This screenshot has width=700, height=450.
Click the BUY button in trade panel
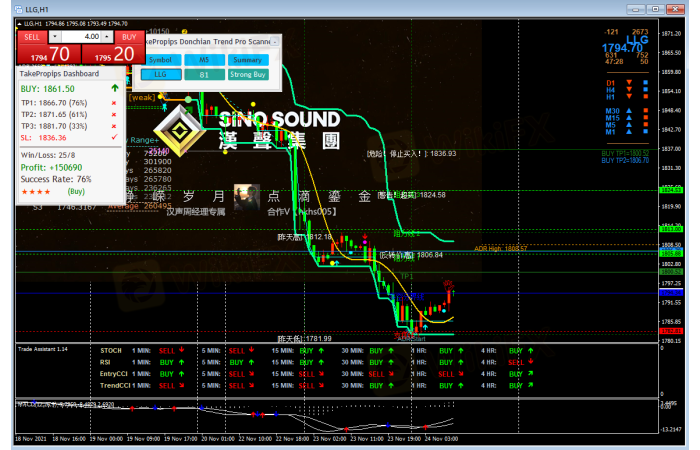tap(129, 36)
